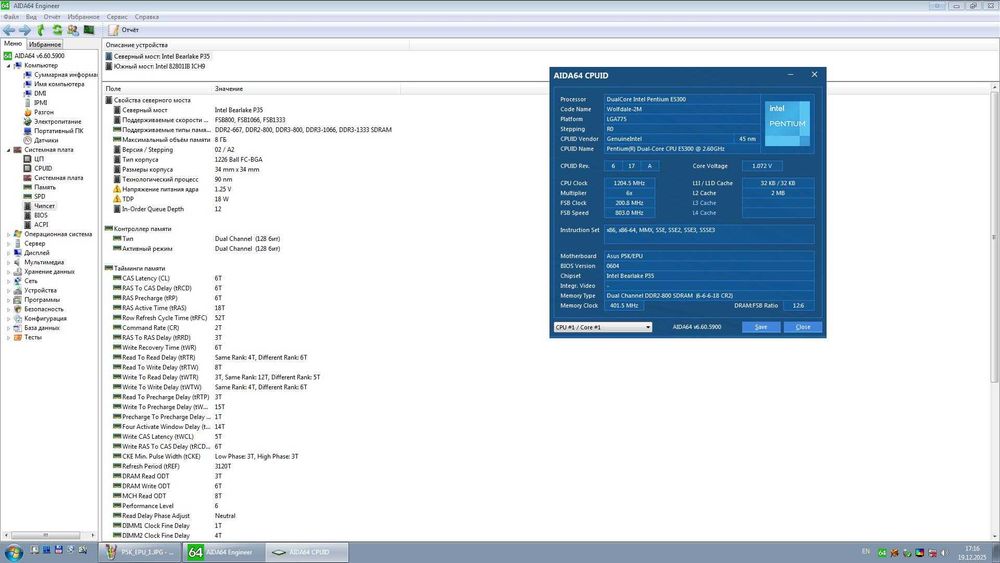The height and width of the screenshot is (563, 1000).
Task: Select Северный мост: Intel Bearlake P35 device
Action: point(158,56)
